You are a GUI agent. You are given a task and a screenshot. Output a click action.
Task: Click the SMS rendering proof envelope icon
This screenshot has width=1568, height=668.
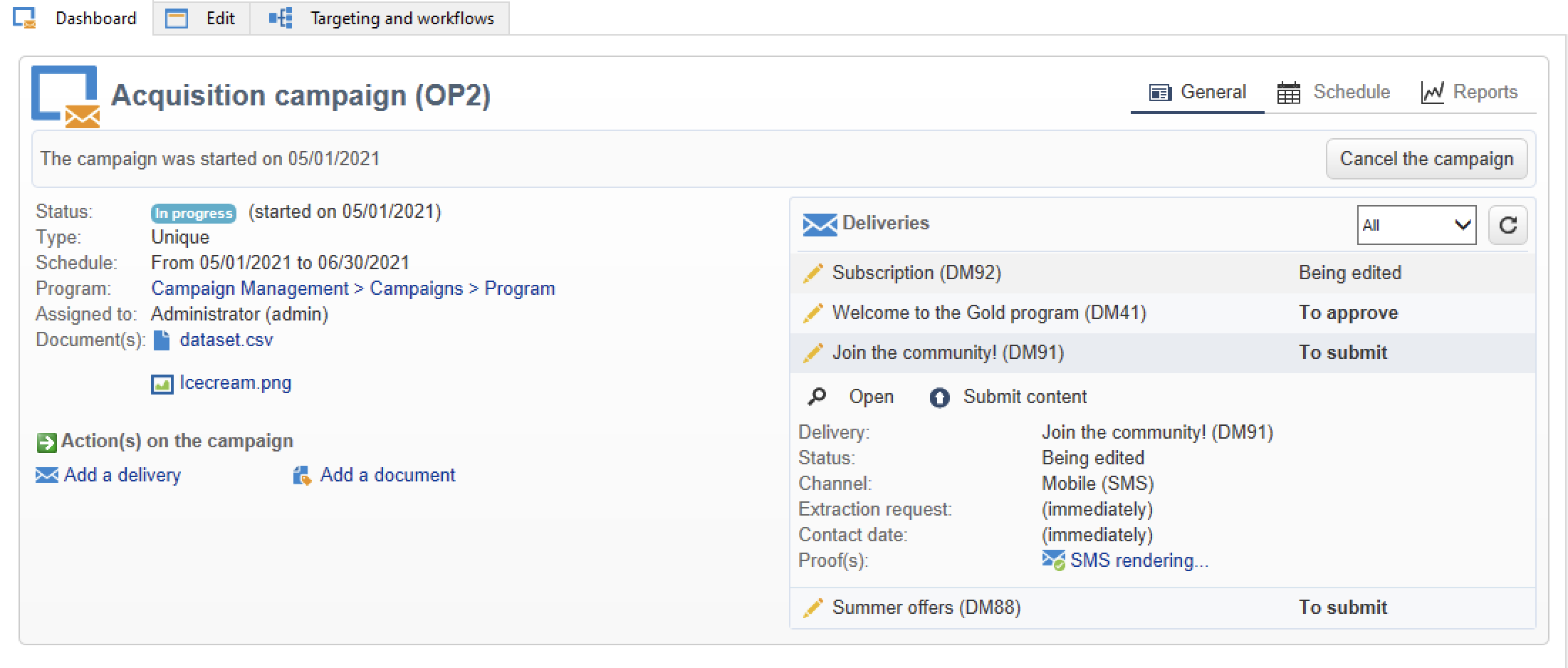pos(1053,560)
